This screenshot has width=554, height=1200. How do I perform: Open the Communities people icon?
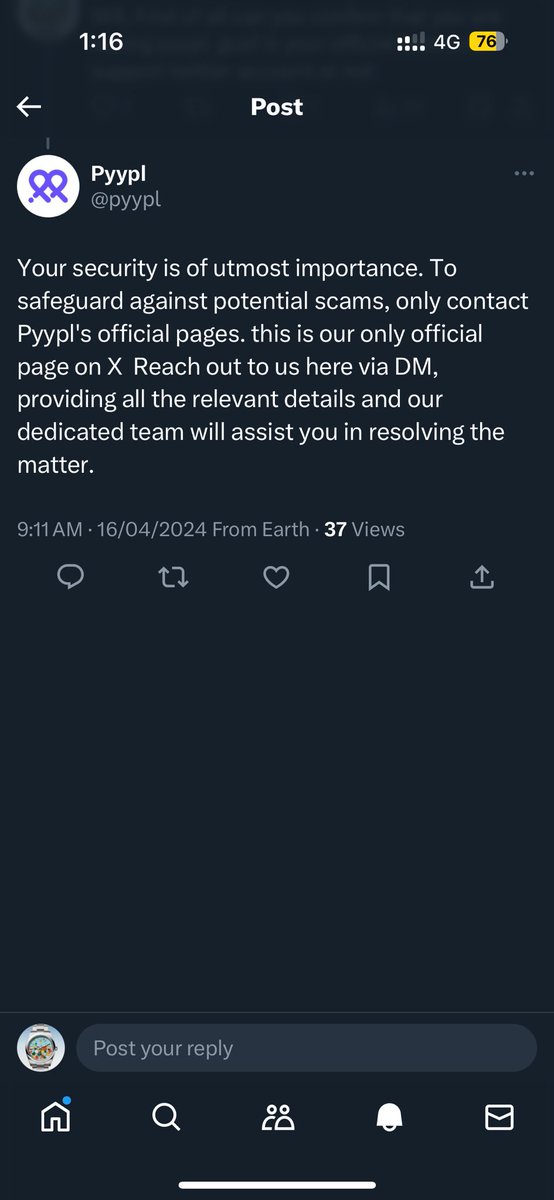point(277,1117)
